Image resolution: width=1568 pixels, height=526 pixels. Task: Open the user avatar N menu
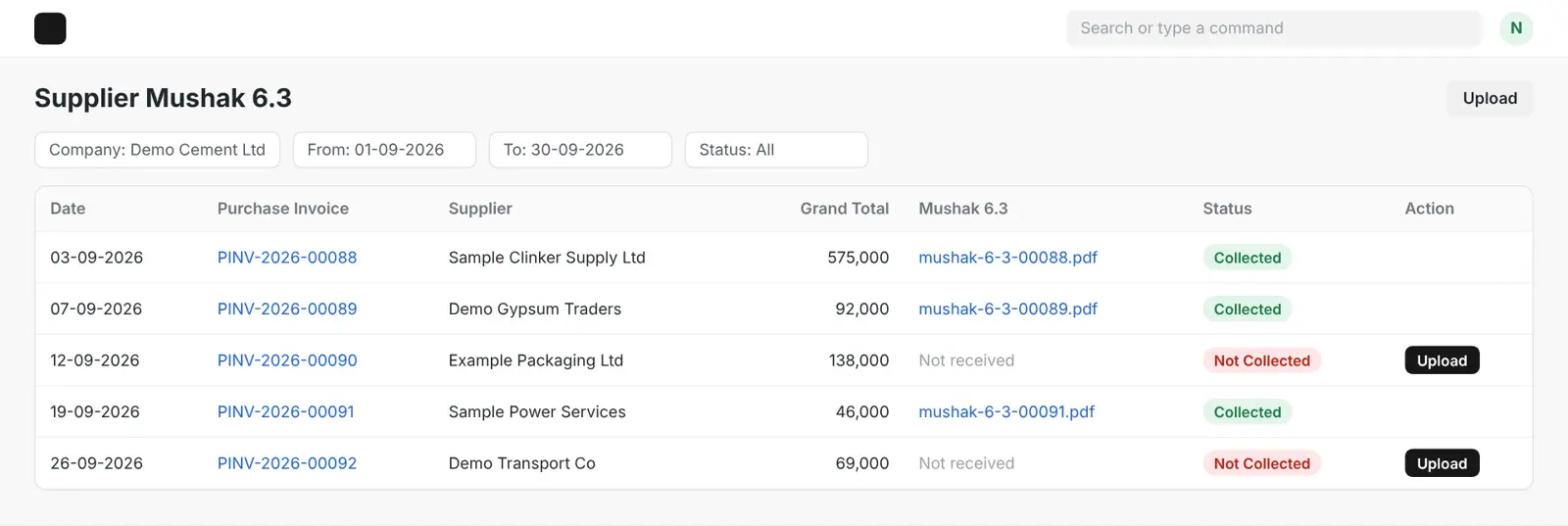tap(1516, 28)
